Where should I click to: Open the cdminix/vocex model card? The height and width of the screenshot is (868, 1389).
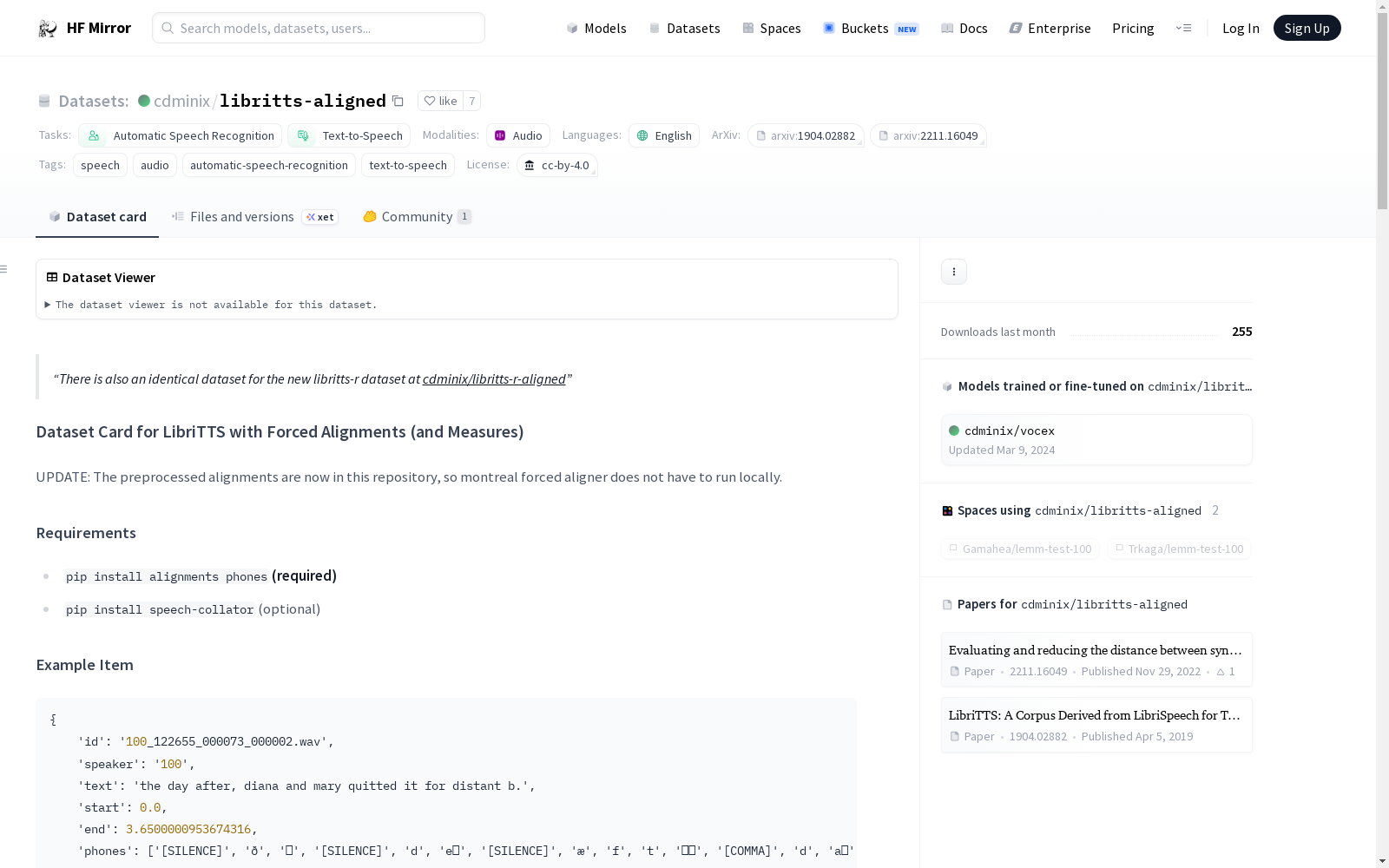(1096, 440)
